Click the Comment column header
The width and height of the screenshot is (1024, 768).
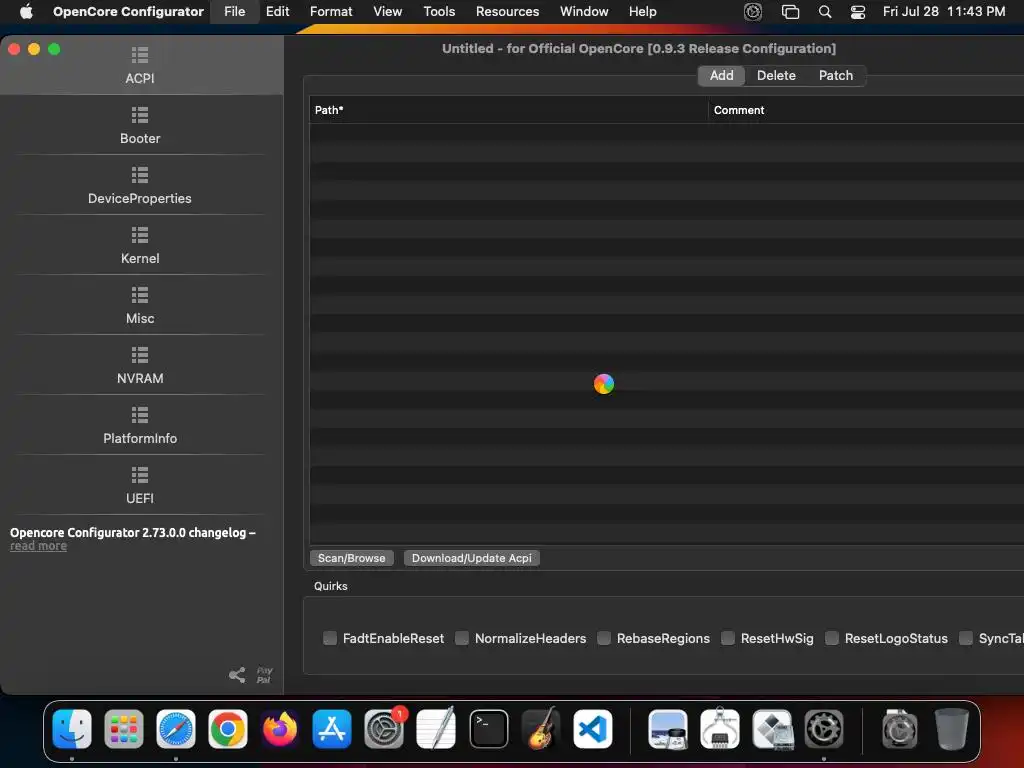click(x=867, y=110)
